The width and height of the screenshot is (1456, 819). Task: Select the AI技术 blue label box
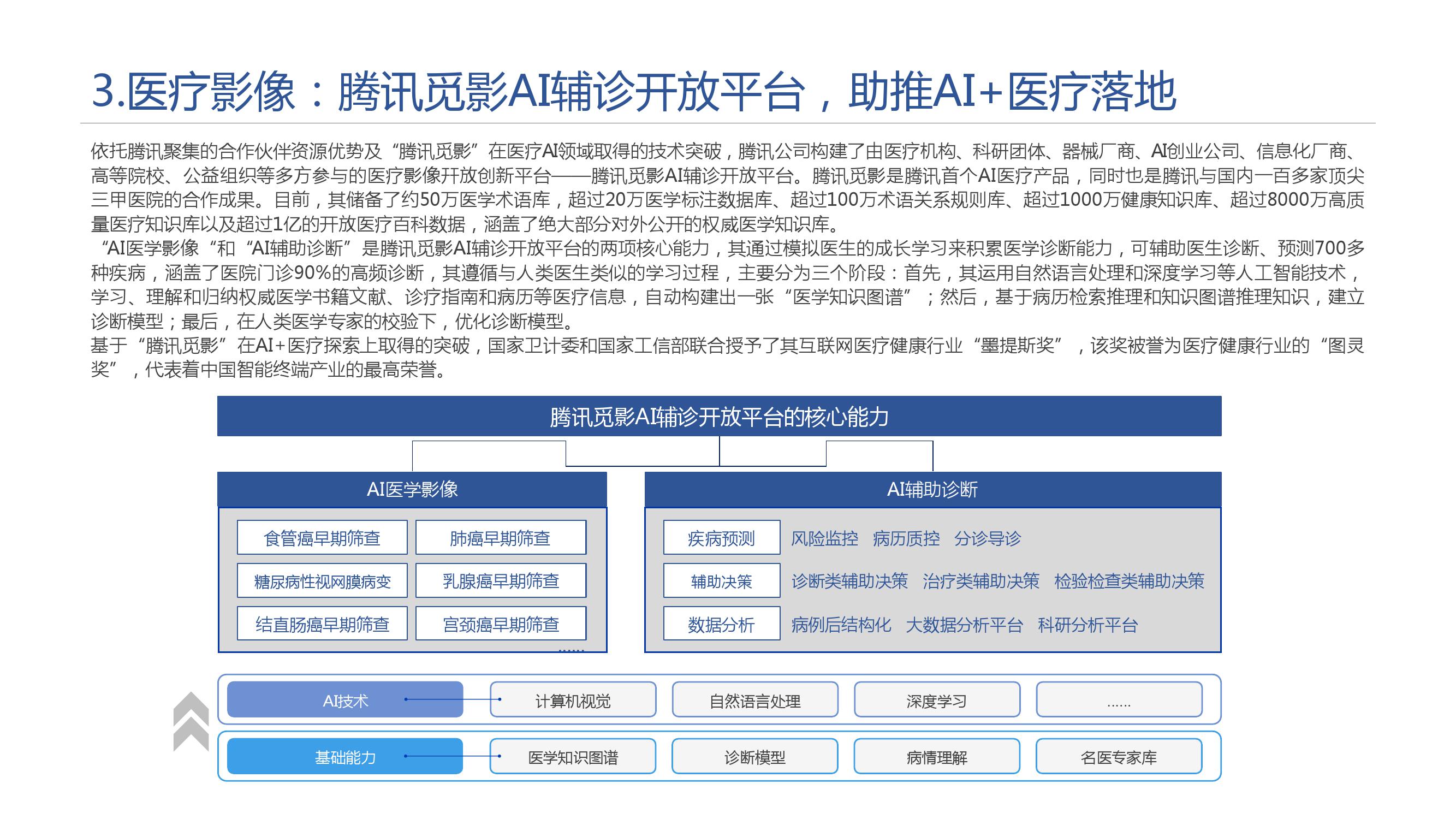[345, 700]
